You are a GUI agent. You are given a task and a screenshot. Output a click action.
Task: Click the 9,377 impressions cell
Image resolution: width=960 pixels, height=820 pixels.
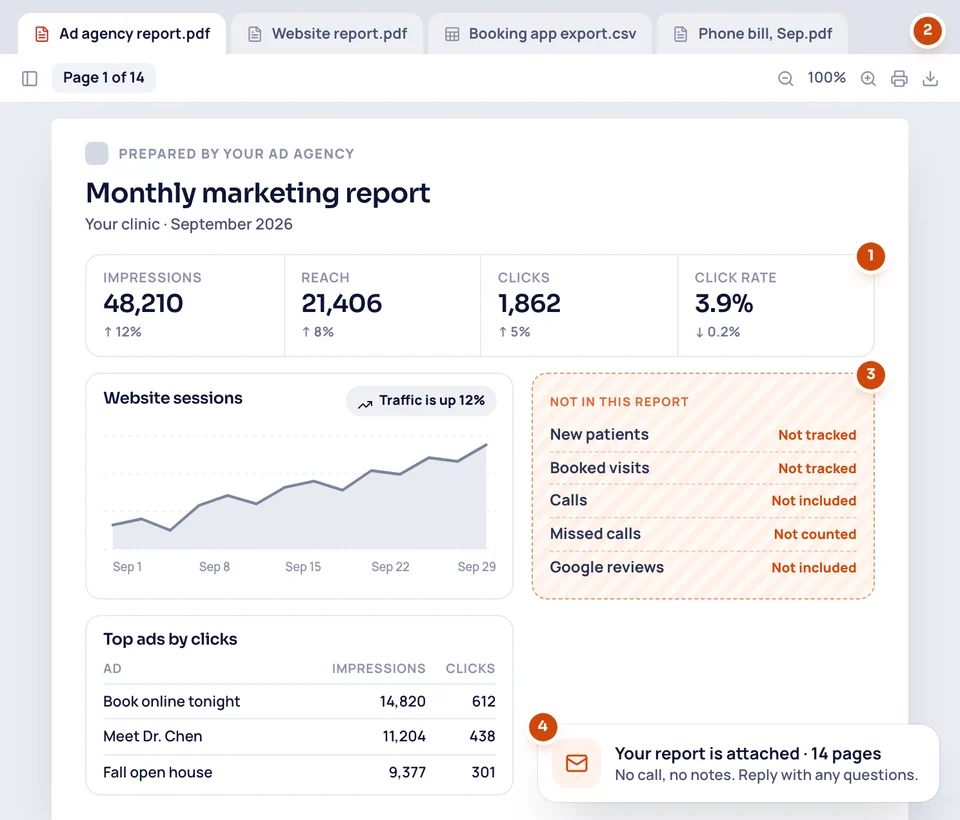pyautogui.click(x=407, y=773)
